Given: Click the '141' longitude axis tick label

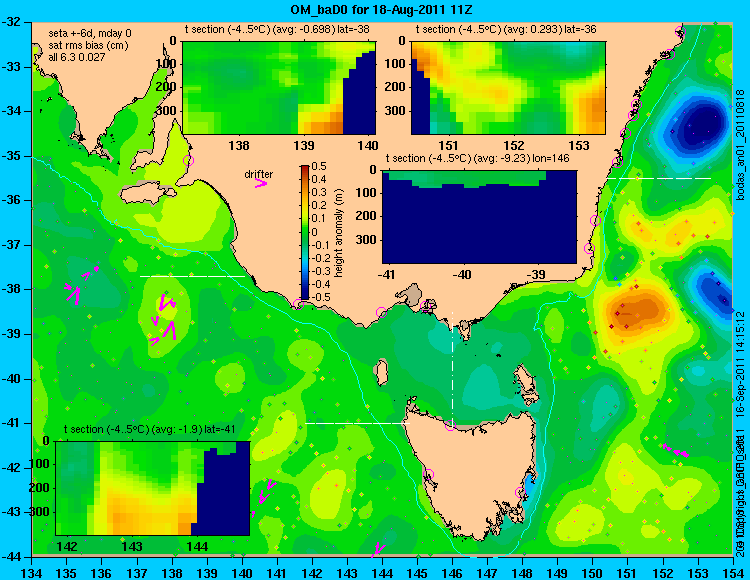Looking at the screenshot, I should click(x=277, y=571).
